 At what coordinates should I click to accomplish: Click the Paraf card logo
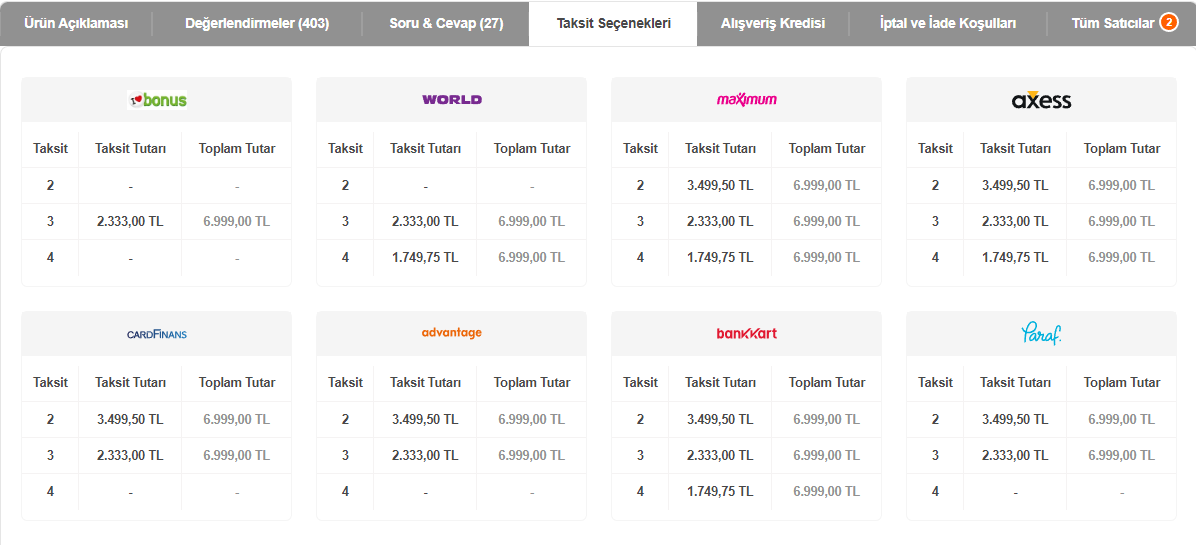coord(1041,333)
